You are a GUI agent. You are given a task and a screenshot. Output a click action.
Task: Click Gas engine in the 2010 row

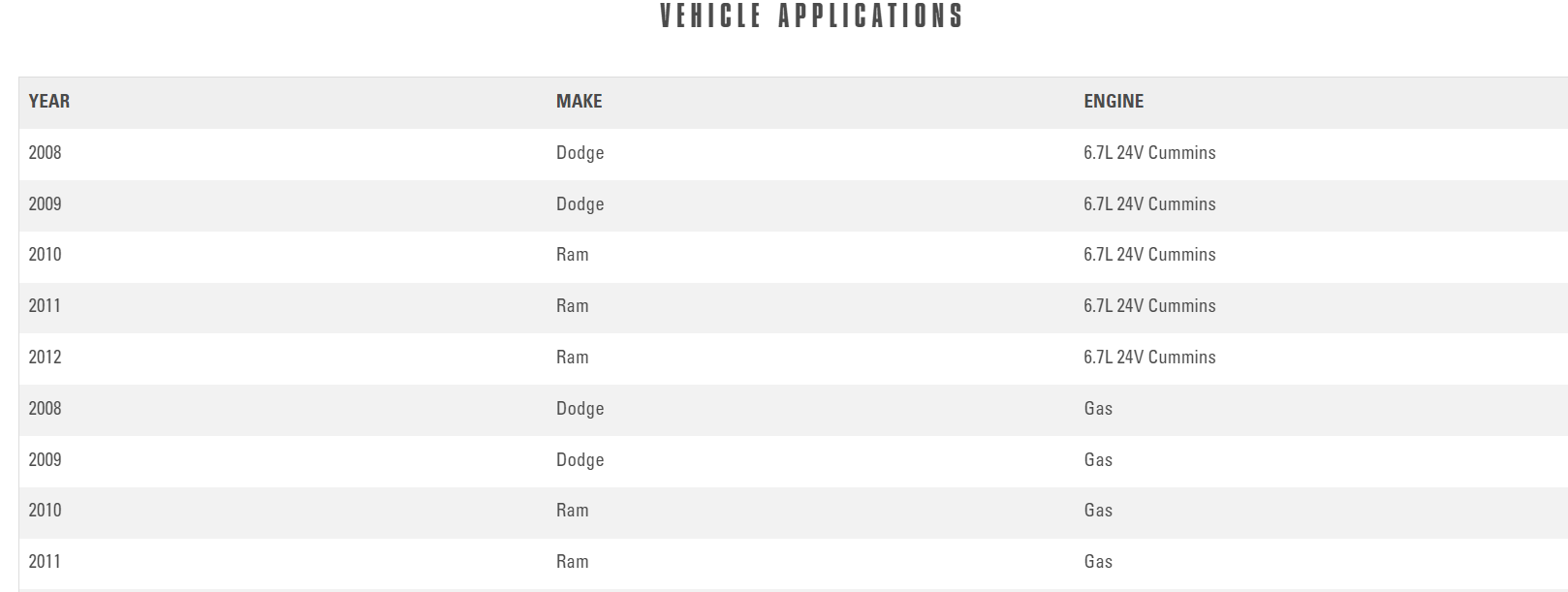(1098, 511)
